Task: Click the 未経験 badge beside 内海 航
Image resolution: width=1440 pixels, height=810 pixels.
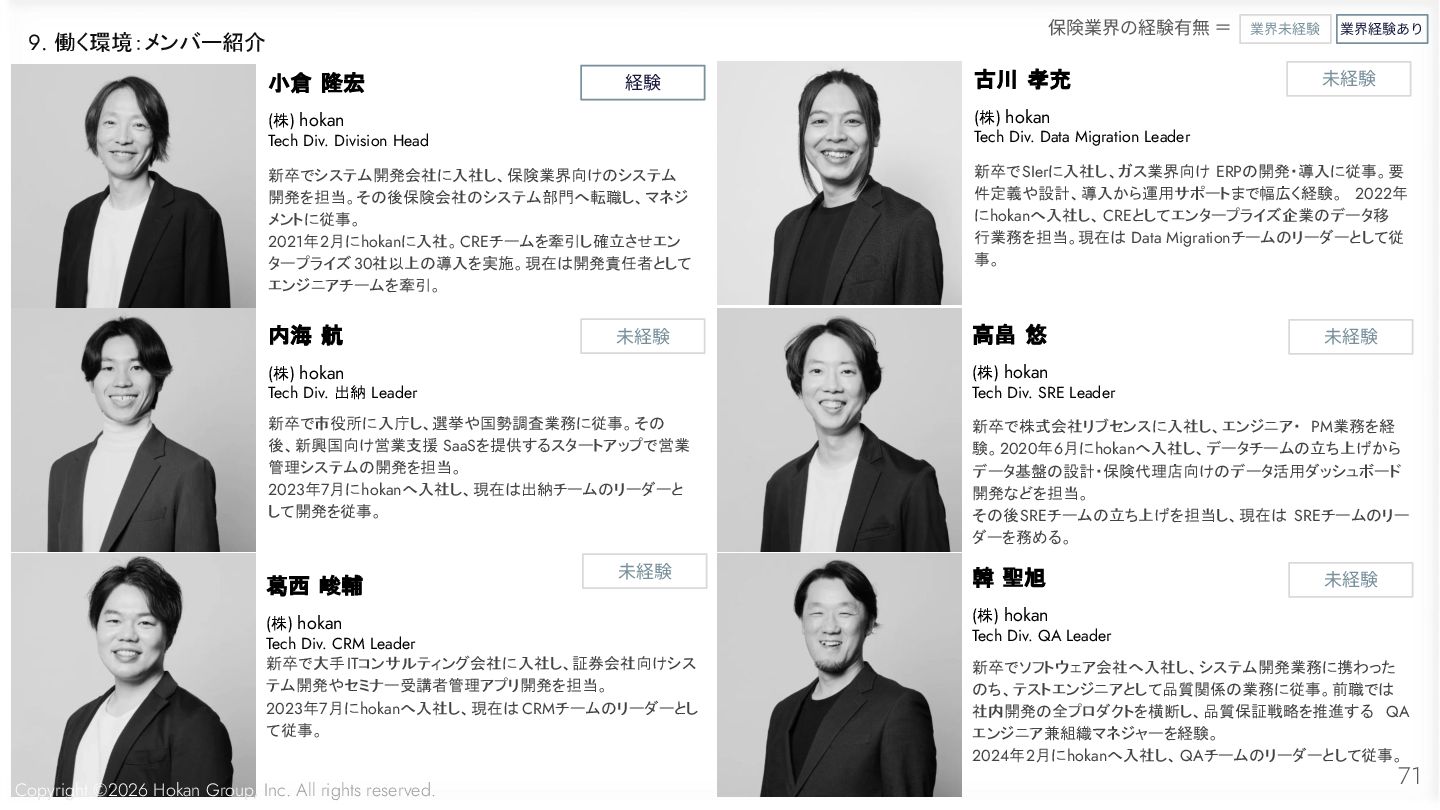Action: click(x=643, y=337)
